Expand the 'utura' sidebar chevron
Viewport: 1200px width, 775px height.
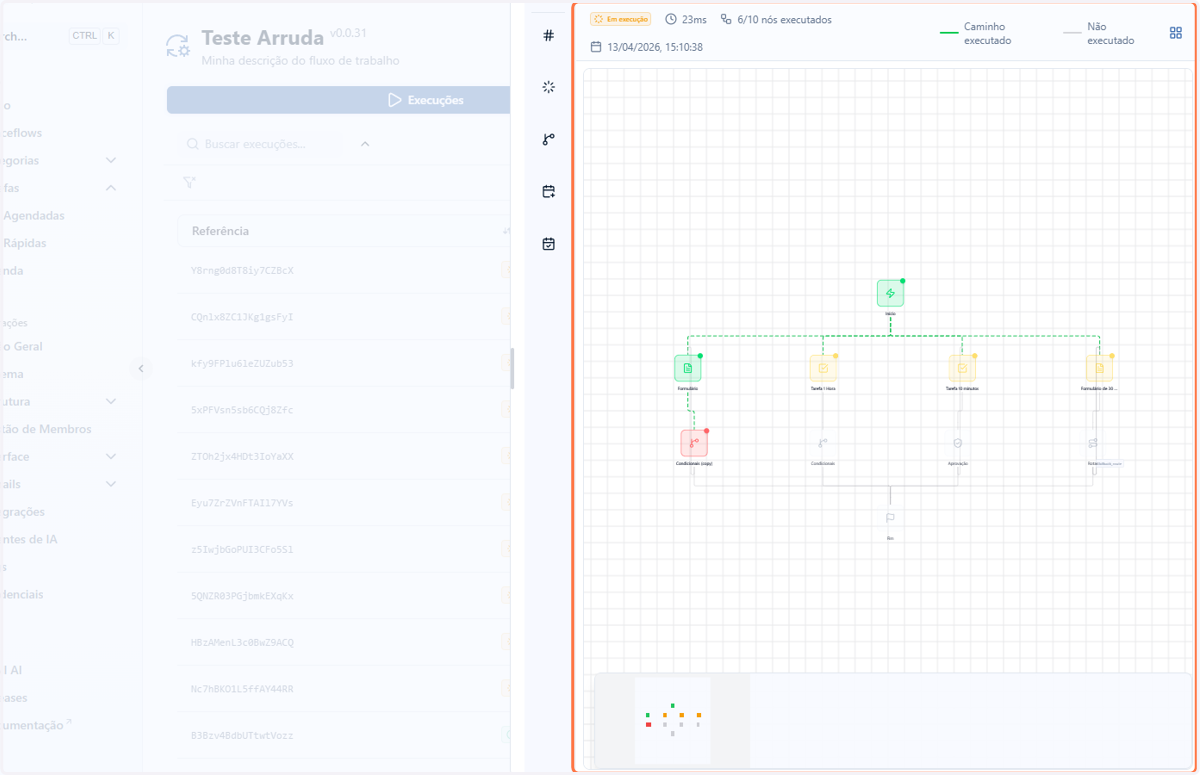(x=111, y=401)
